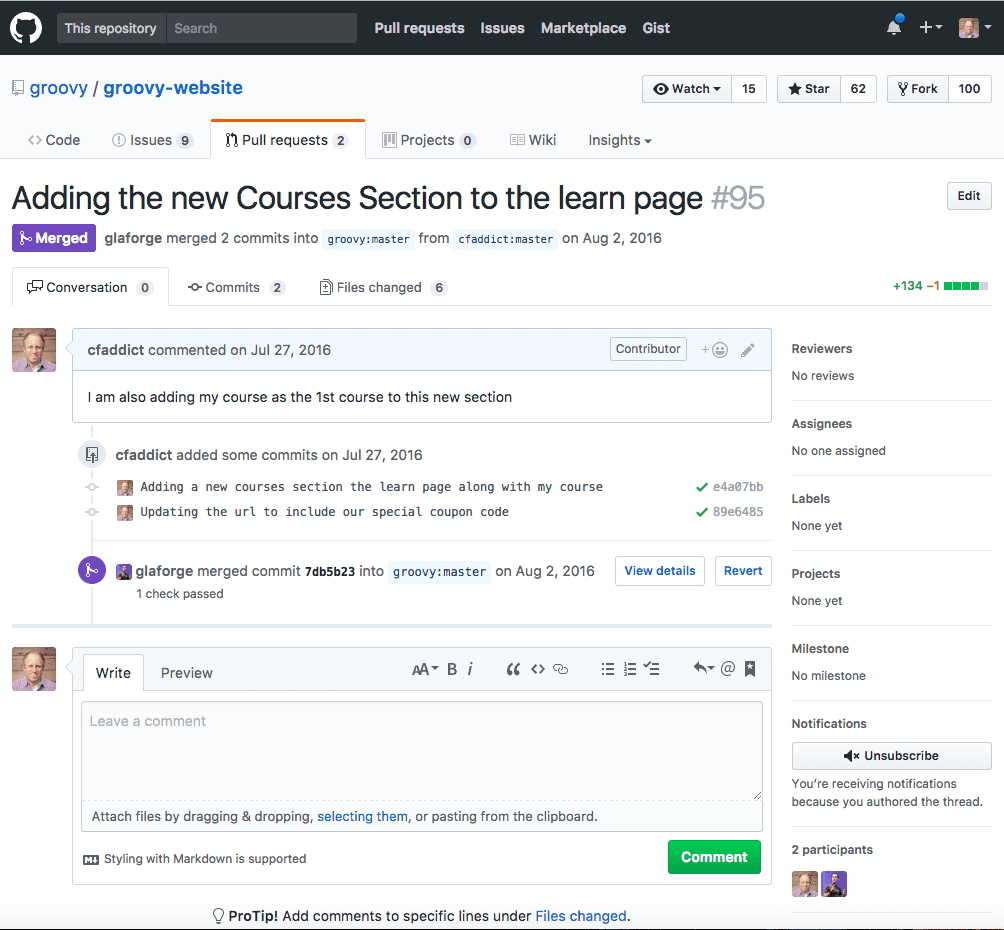Click the saved replies bookmark icon
This screenshot has height=930, width=1004.
[750, 670]
